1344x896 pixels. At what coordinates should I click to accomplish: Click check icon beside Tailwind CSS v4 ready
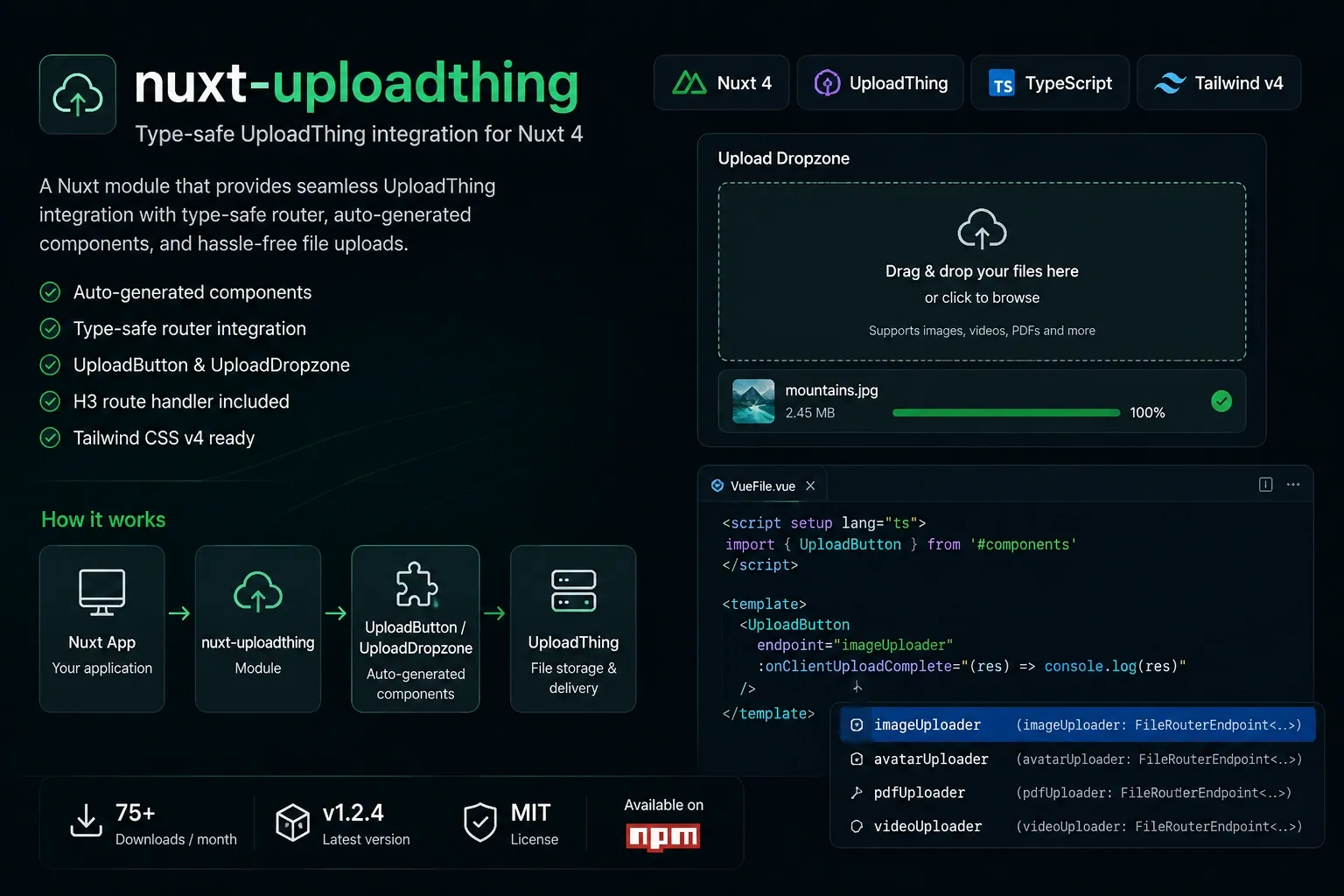51,437
